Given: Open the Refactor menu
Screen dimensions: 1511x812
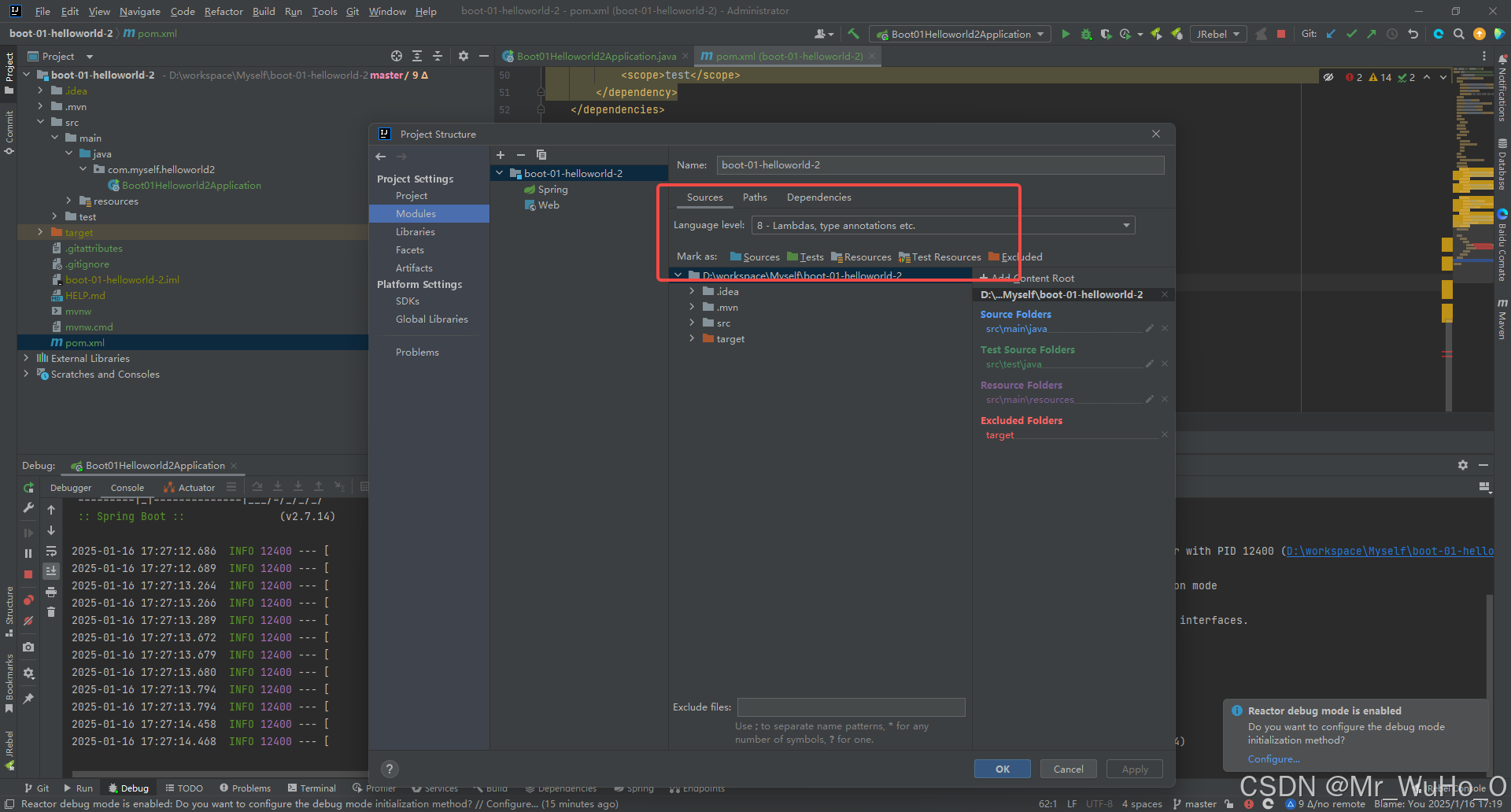Looking at the screenshot, I should (x=224, y=11).
